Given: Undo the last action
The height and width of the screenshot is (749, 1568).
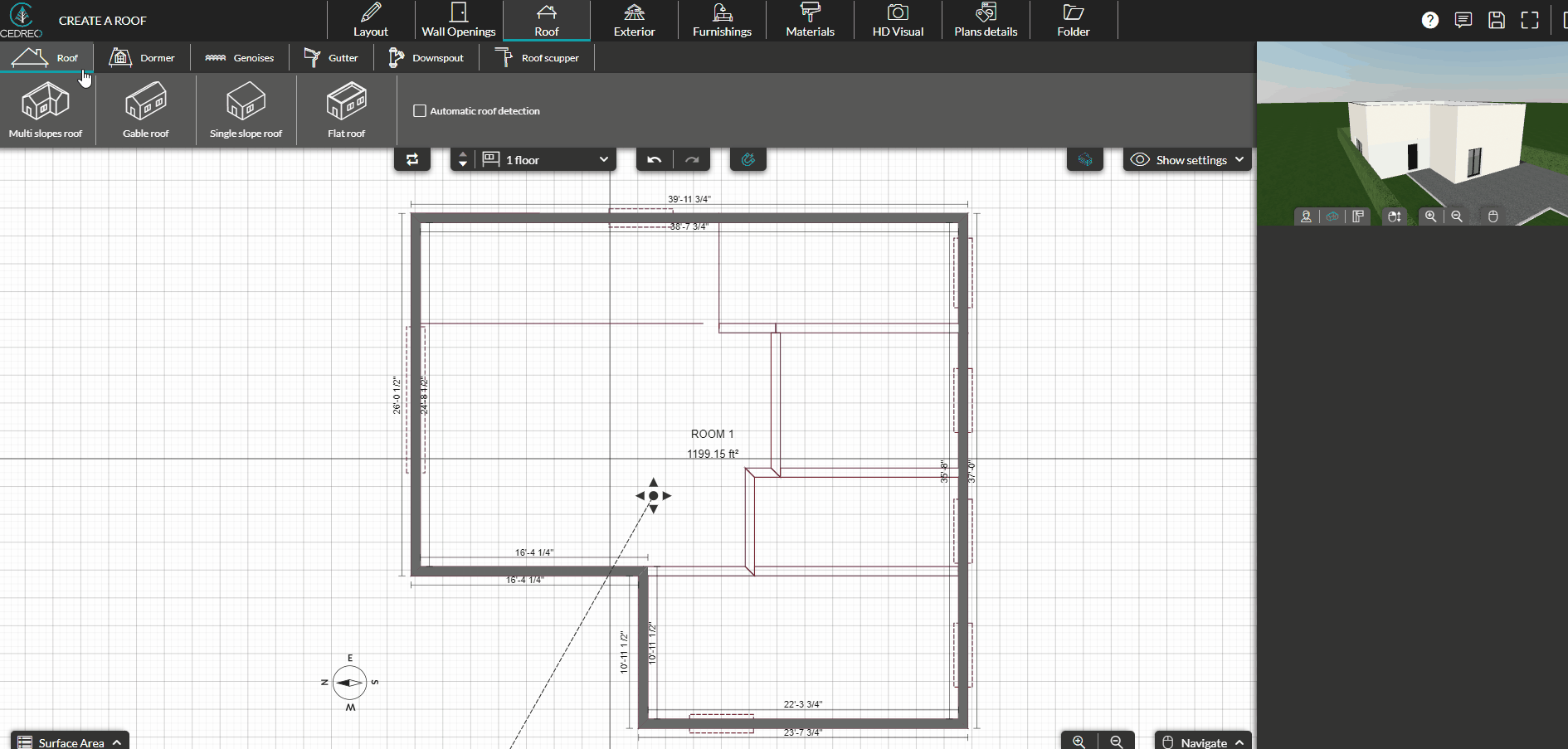Looking at the screenshot, I should click(654, 159).
